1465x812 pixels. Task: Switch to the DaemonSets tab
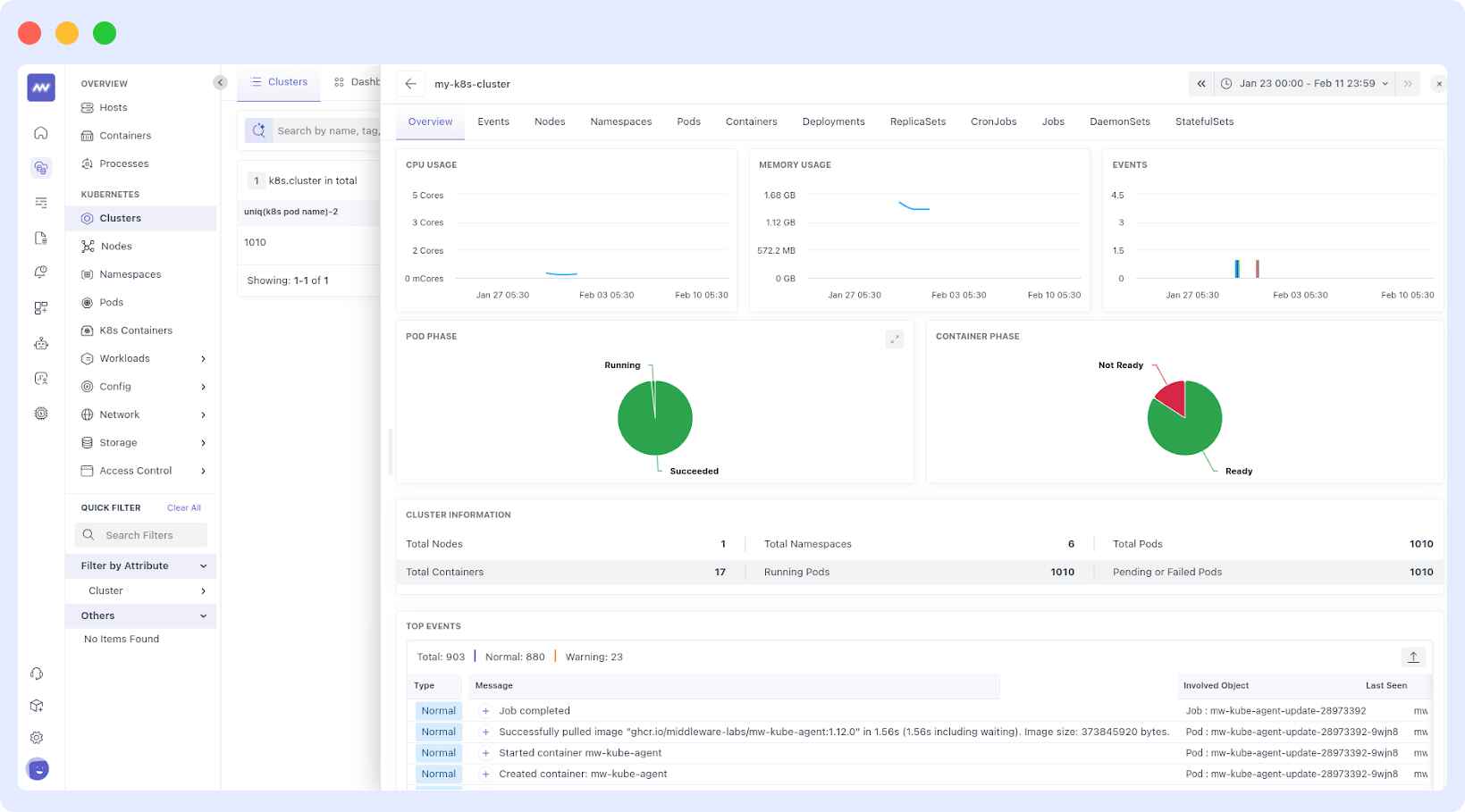pyautogui.click(x=1120, y=121)
